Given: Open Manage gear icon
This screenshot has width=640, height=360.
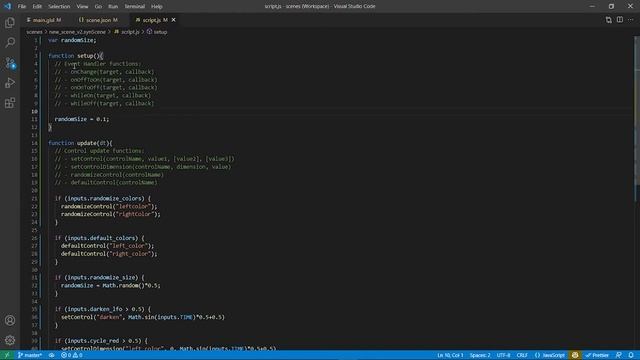Looking at the screenshot, I should click(x=10, y=340).
